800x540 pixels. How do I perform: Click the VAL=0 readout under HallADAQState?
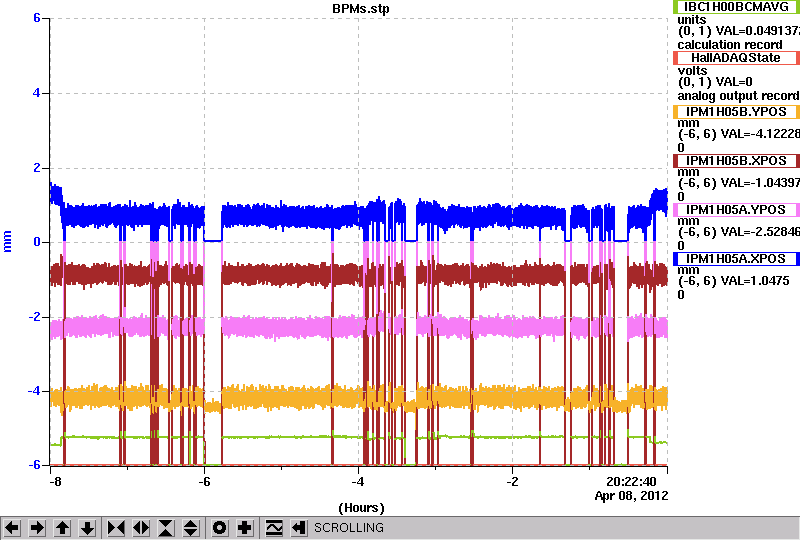(734, 82)
